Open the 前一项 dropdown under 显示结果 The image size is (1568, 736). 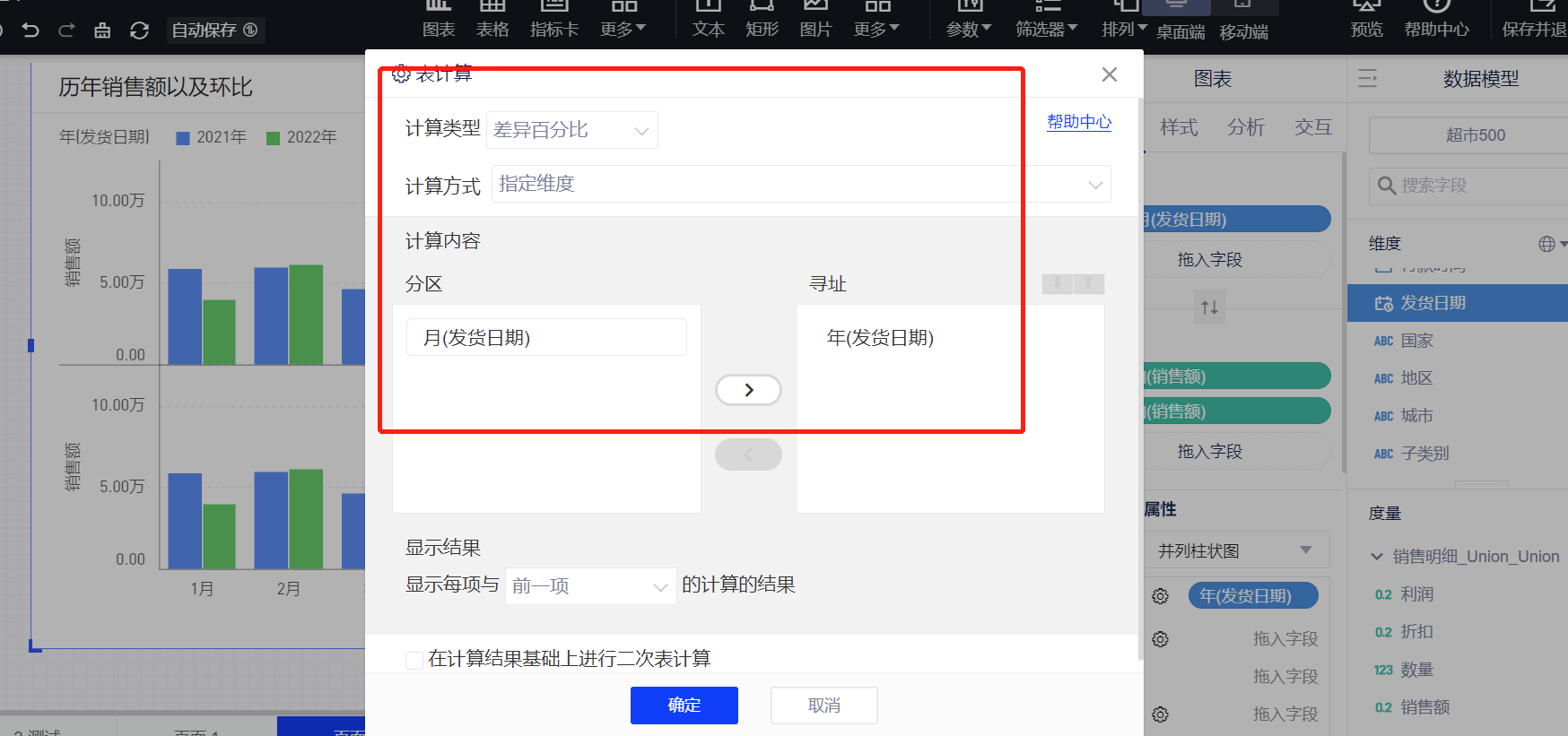[x=590, y=586]
